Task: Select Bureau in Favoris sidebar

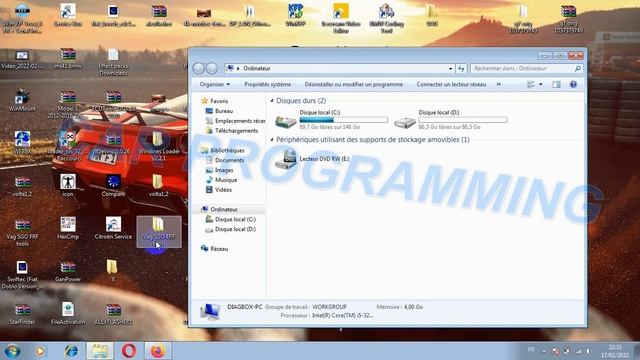Action: click(220, 111)
